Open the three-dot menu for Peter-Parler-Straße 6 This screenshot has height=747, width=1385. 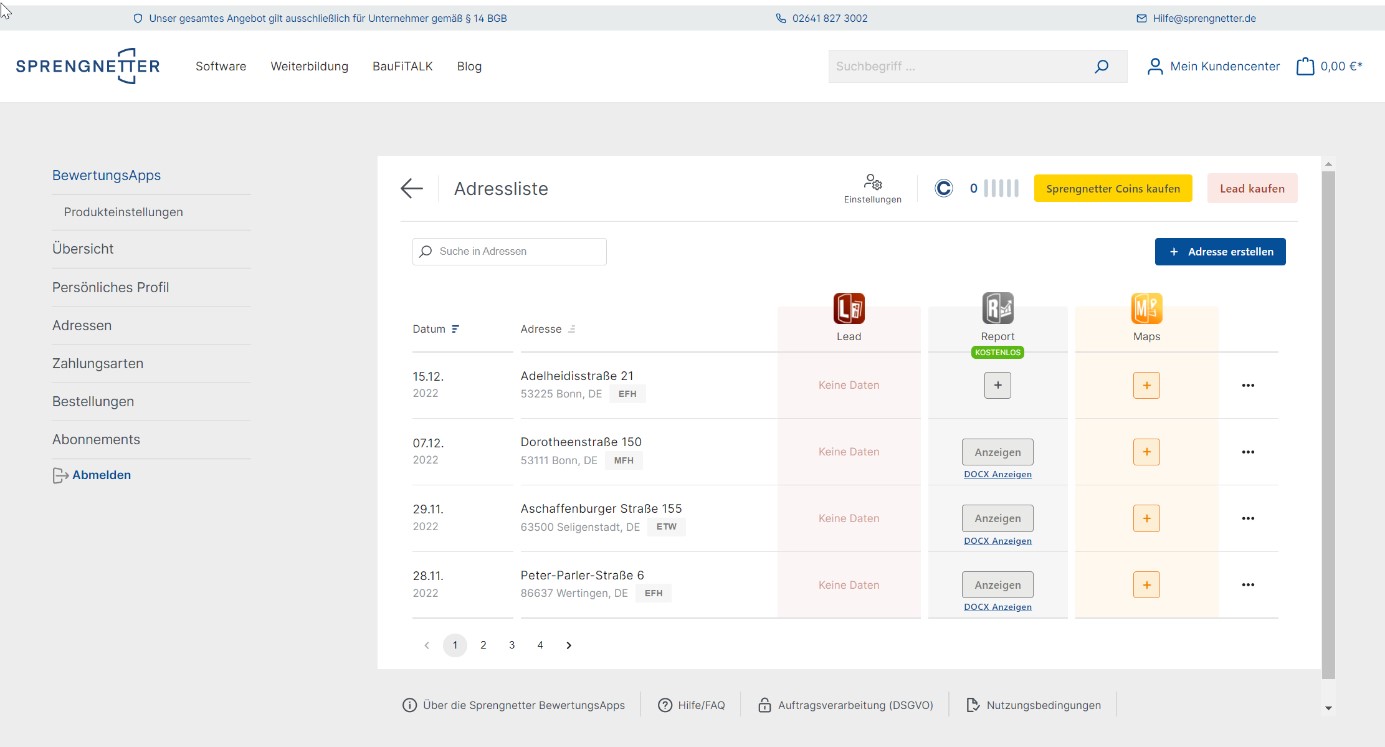pyautogui.click(x=1247, y=585)
